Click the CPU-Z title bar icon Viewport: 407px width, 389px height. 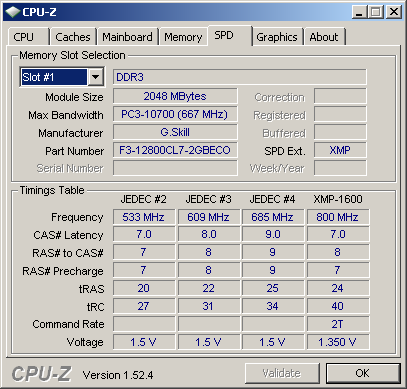pyautogui.click(x=13, y=12)
